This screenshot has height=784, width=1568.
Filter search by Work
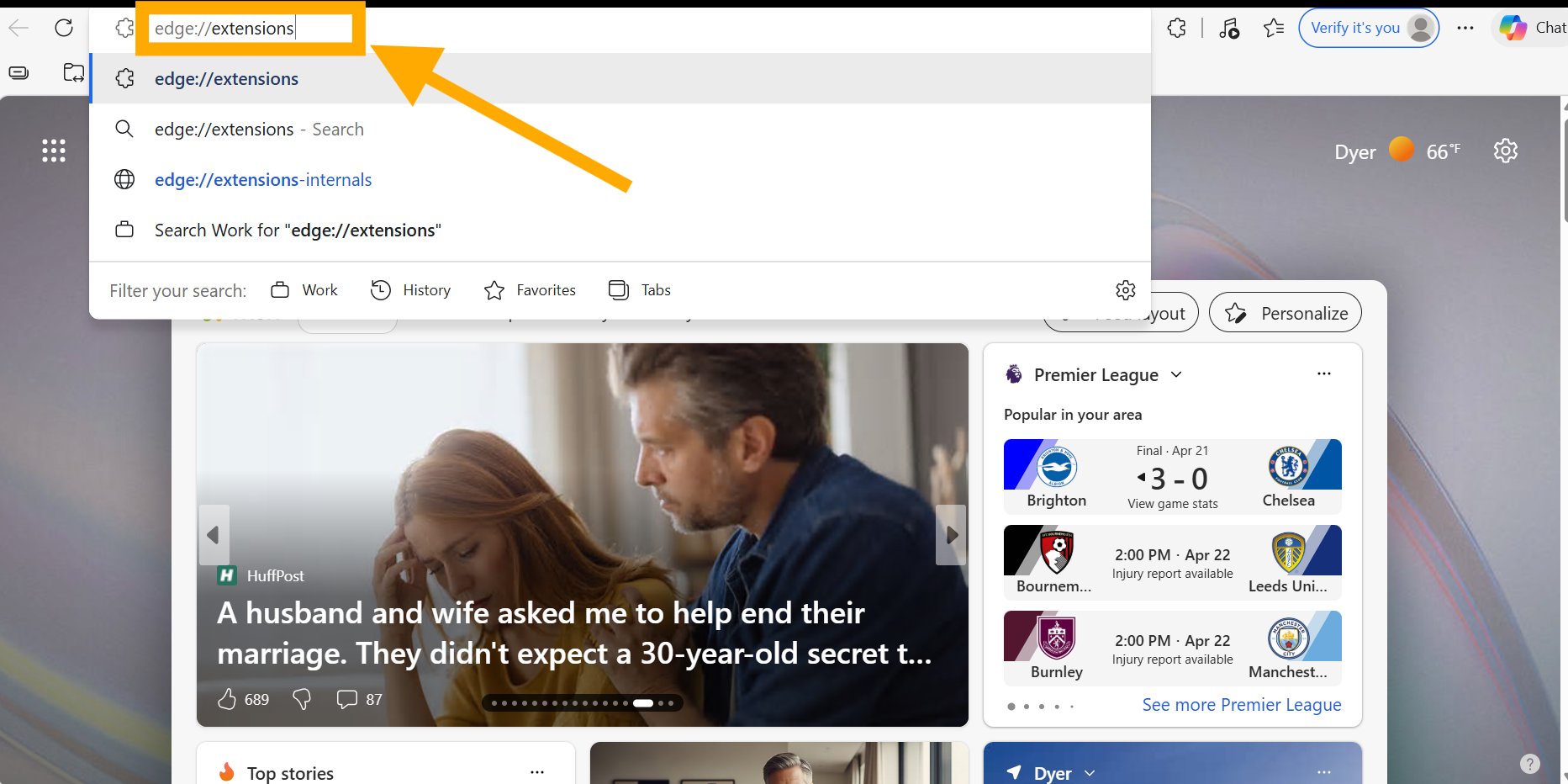pyautogui.click(x=304, y=290)
